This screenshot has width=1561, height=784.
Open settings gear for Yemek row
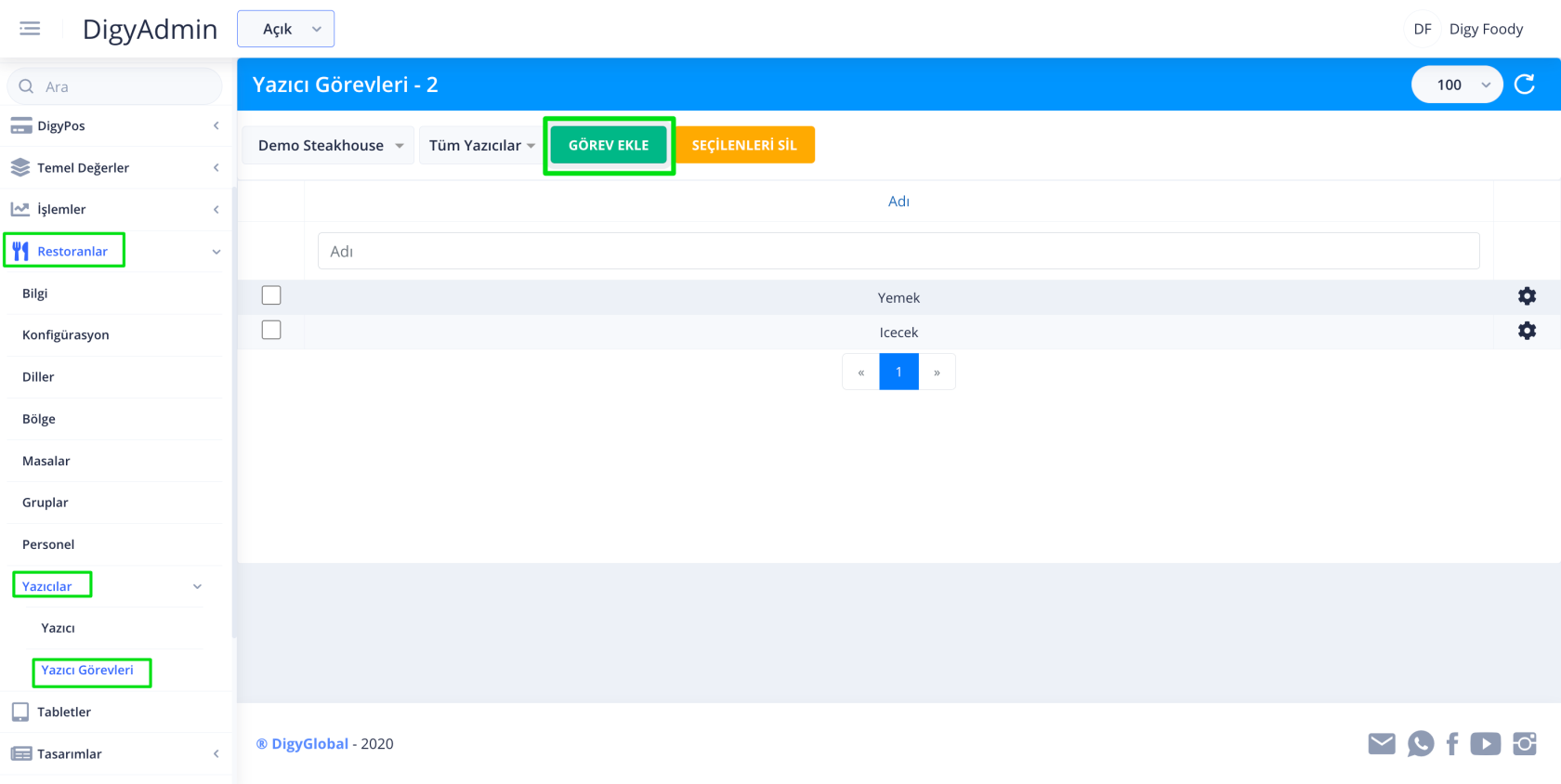click(1527, 296)
